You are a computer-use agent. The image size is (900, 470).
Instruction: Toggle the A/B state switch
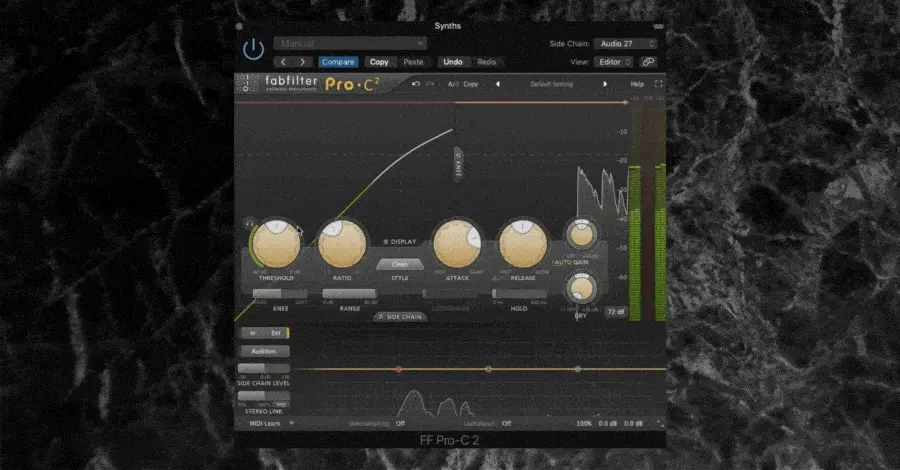click(x=453, y=84)
